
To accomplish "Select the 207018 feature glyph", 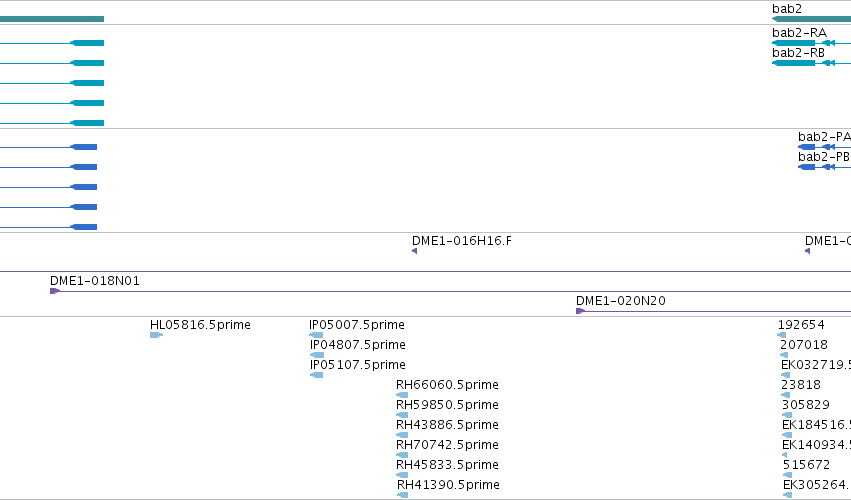I will coord(784,355).
